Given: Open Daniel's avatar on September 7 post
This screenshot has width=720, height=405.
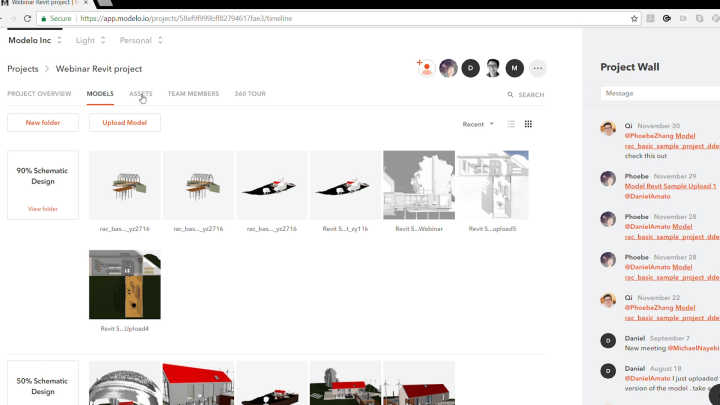Looking at the screenshot, I should coord(608,341).
